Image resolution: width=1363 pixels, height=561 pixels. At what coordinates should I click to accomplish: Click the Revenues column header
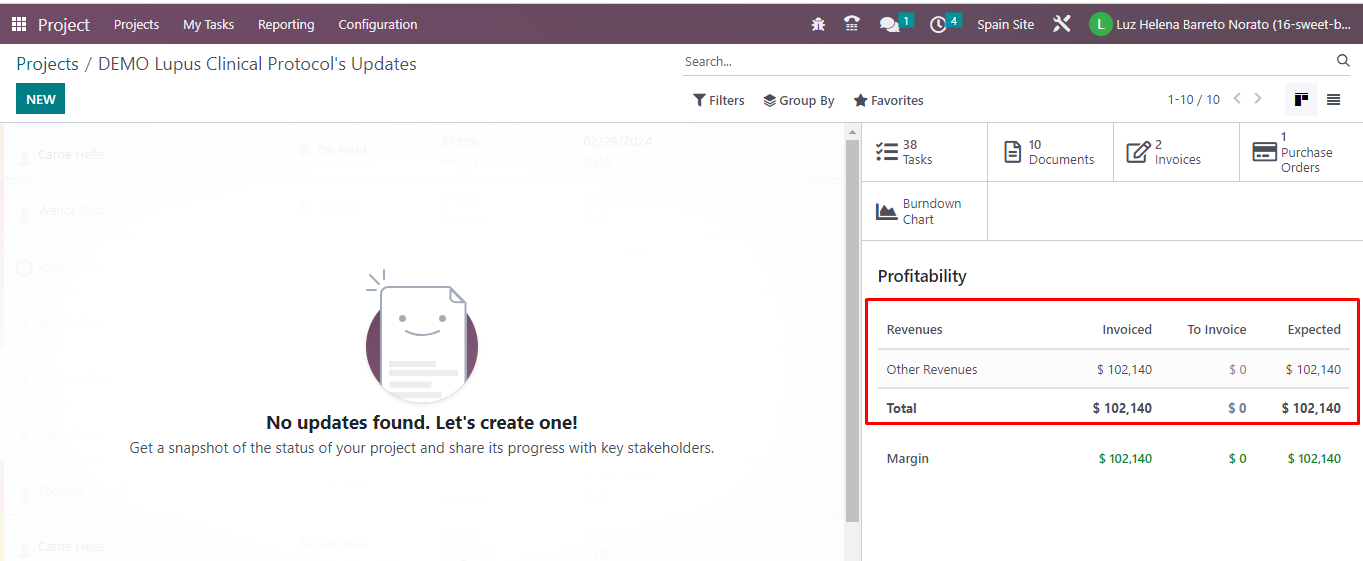click(915, 329)
